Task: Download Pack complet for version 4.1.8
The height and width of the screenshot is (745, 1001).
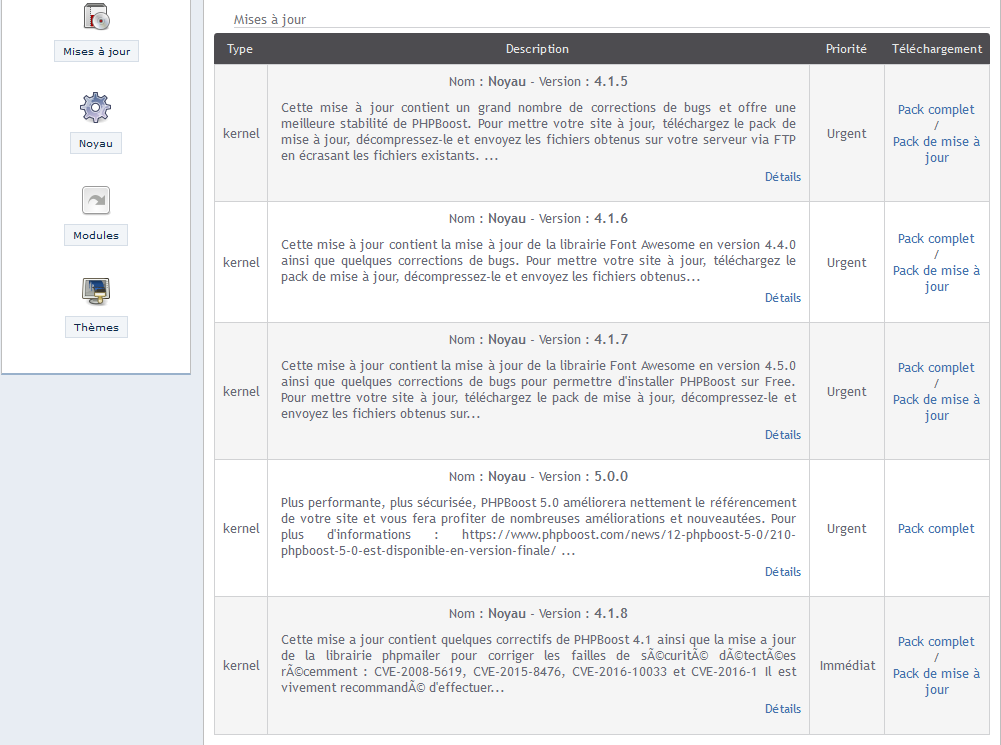Action: pyautogui.click(x=936, y=642)
